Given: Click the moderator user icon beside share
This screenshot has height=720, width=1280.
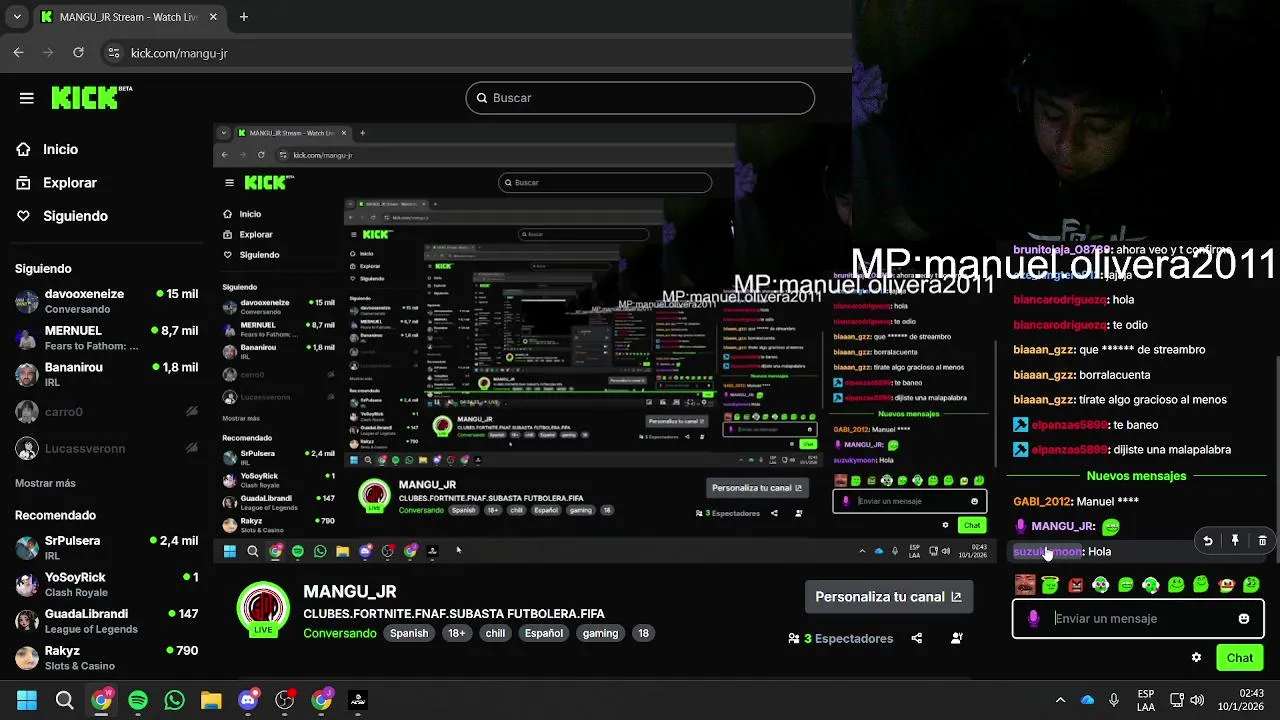Looking at the screenshot, I should 957,638.
